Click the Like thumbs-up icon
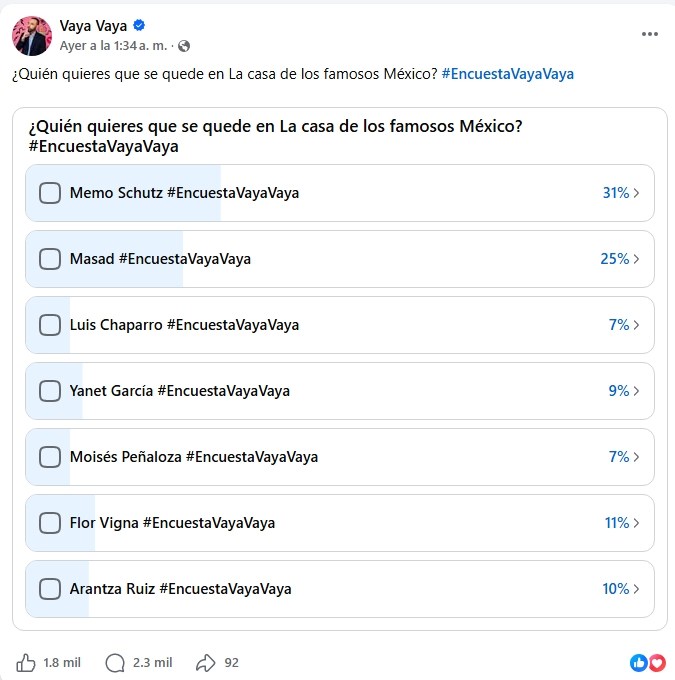The height and width of the screenshot is (680, 675). (26, 663)
